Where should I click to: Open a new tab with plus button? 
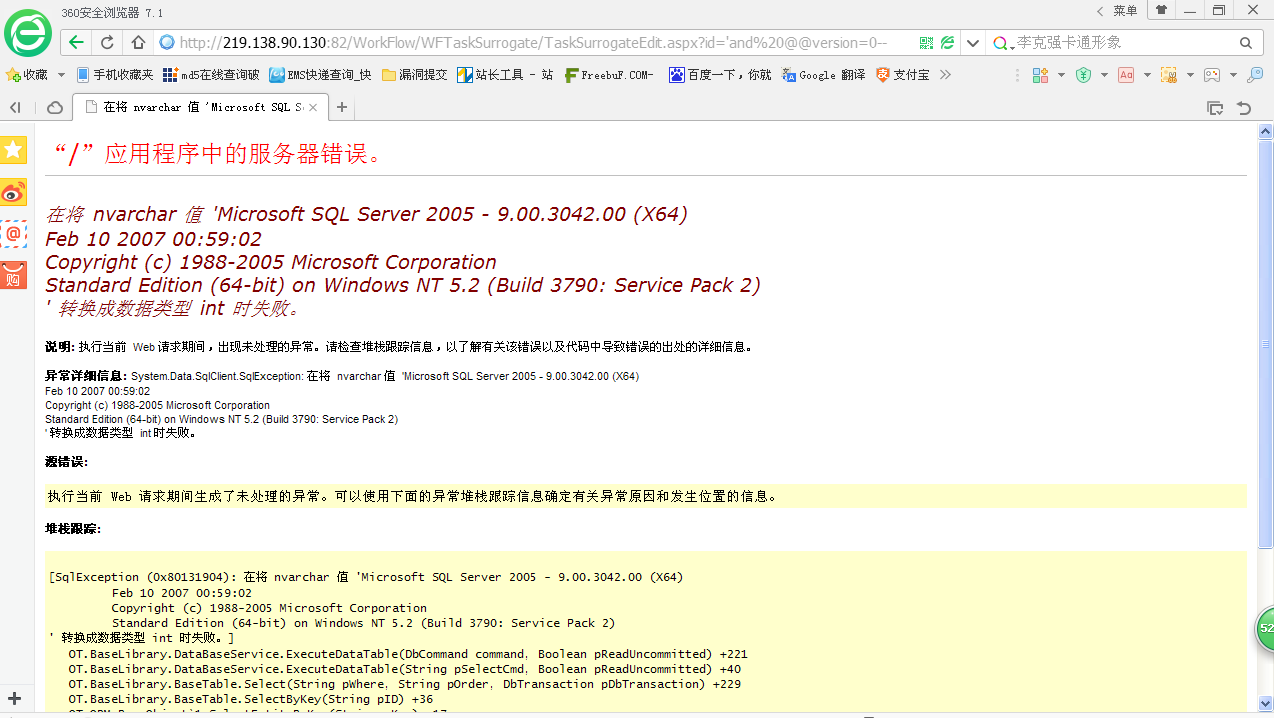point(342,107)
